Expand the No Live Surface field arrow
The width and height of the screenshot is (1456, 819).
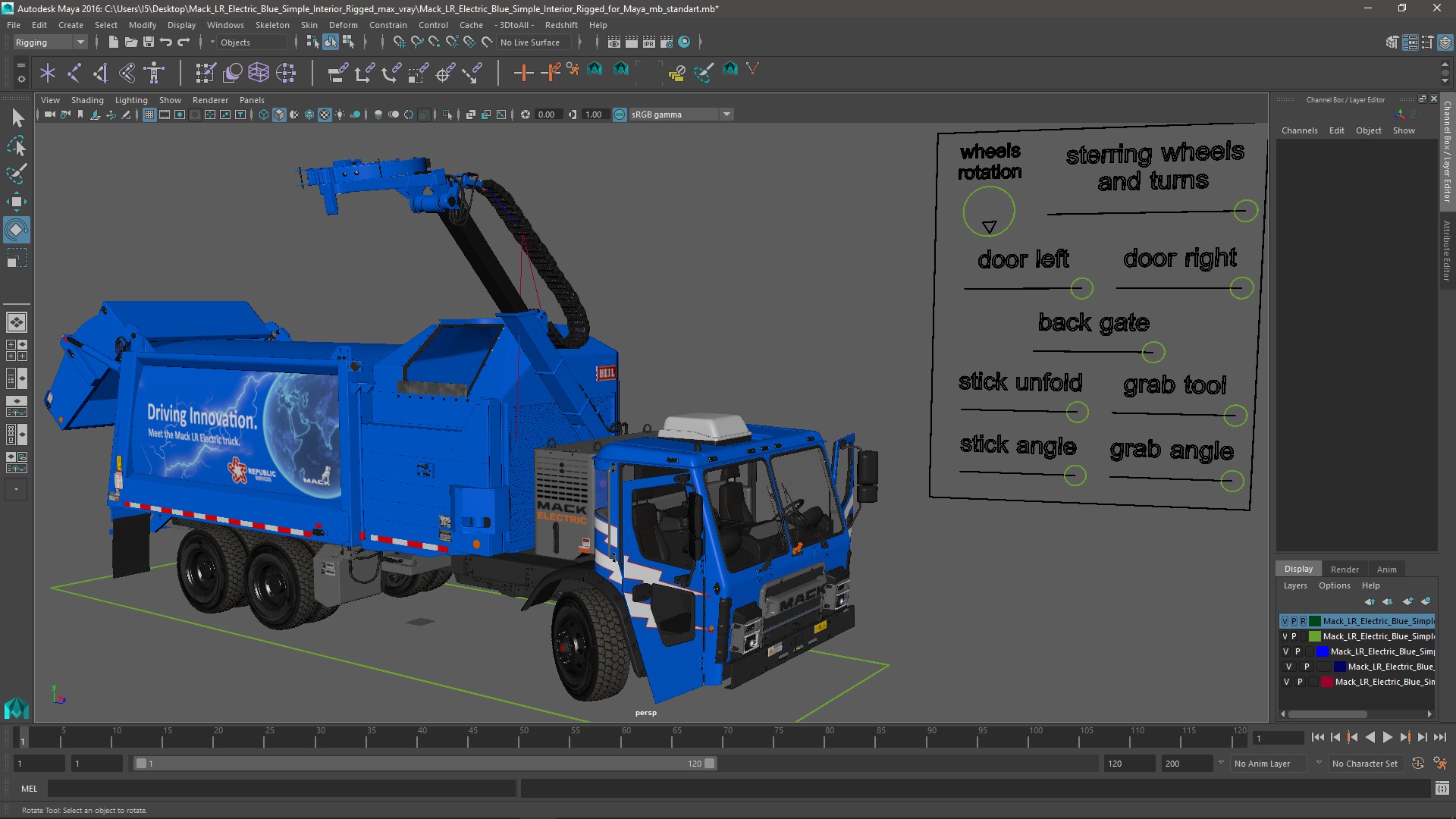click(x=579, y=42)
